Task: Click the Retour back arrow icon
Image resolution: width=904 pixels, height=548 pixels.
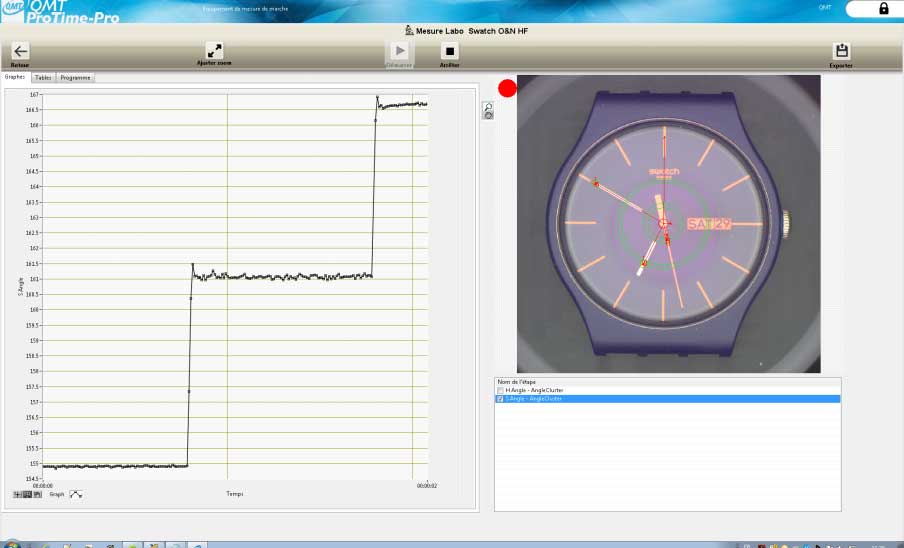Action: tap(20, 51)
